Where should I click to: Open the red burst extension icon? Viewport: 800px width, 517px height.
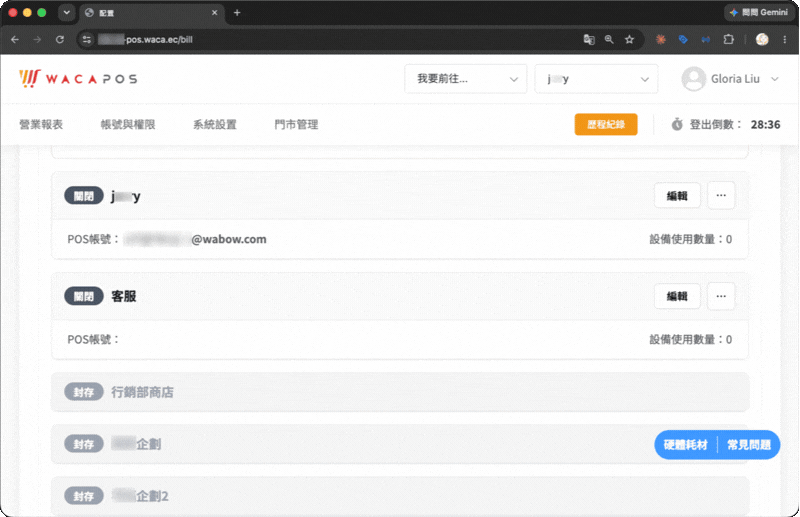coord(661,39)
